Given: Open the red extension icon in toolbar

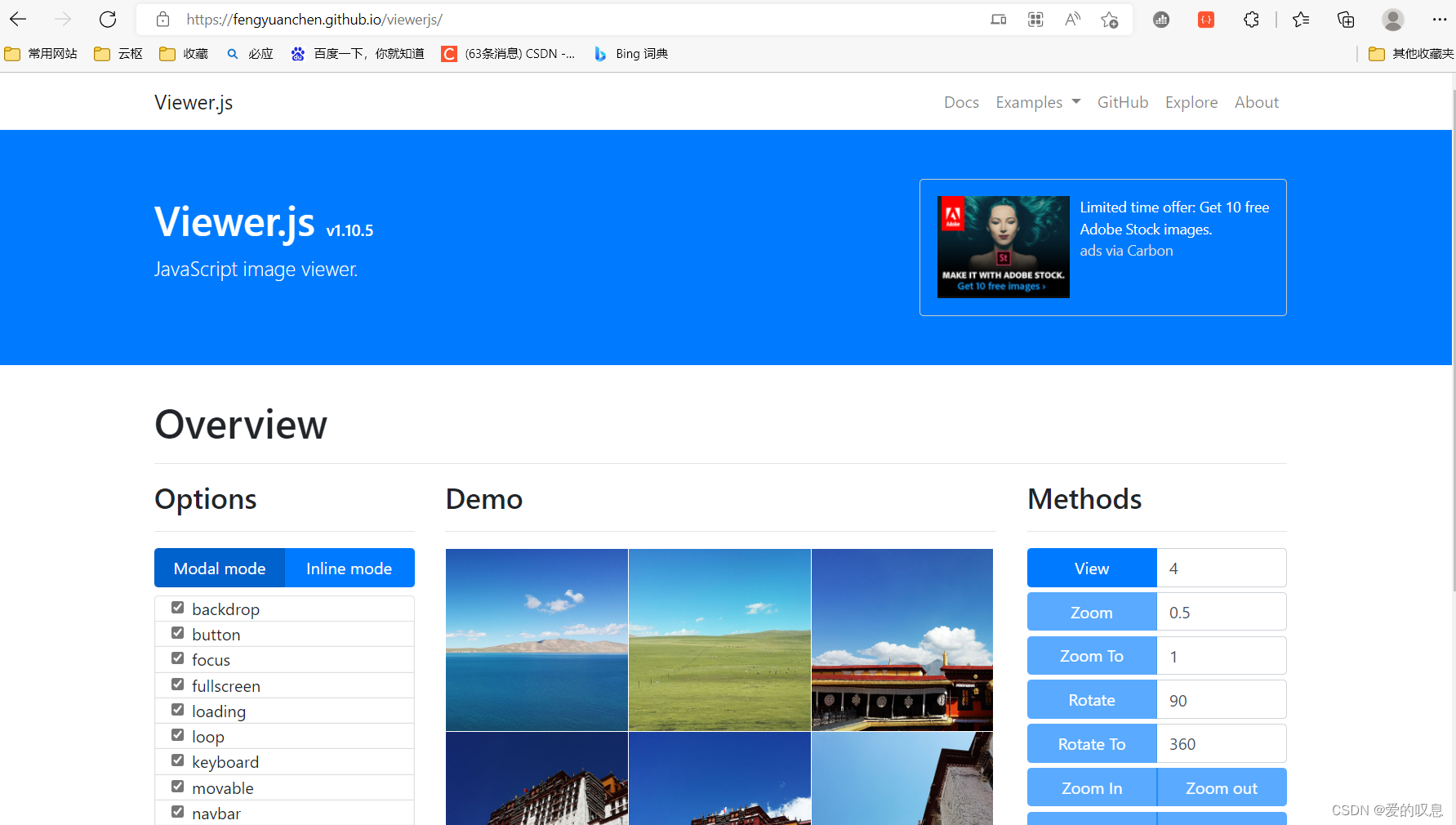Looking at the screenshot, I should click(1205, 19).
